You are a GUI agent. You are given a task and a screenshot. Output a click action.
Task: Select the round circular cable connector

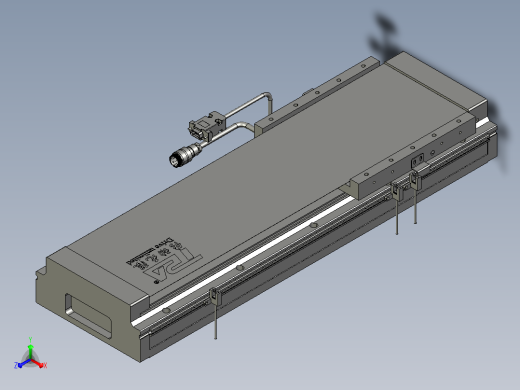point(183,155)
